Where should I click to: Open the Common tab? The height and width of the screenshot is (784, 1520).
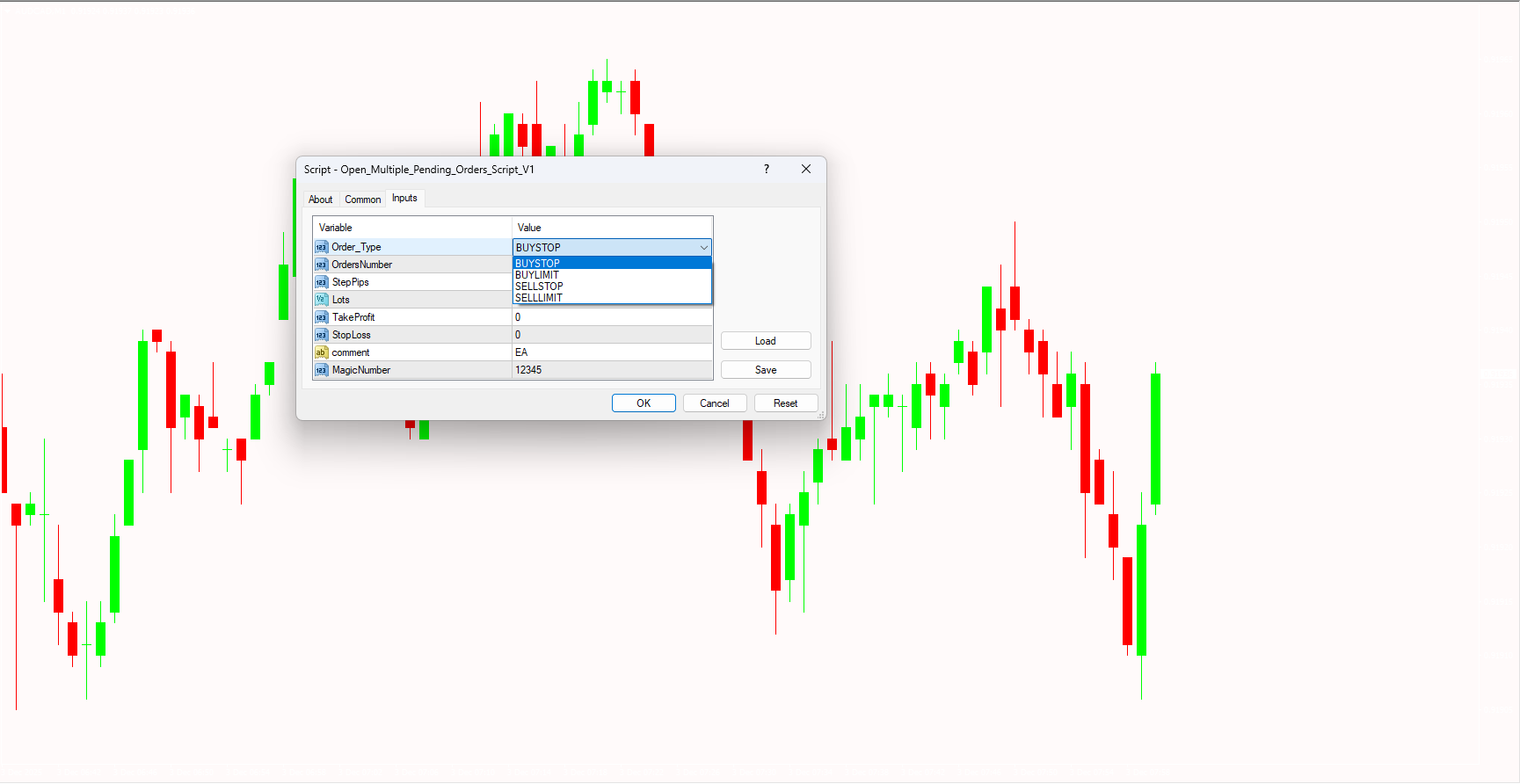pos(362,200)
